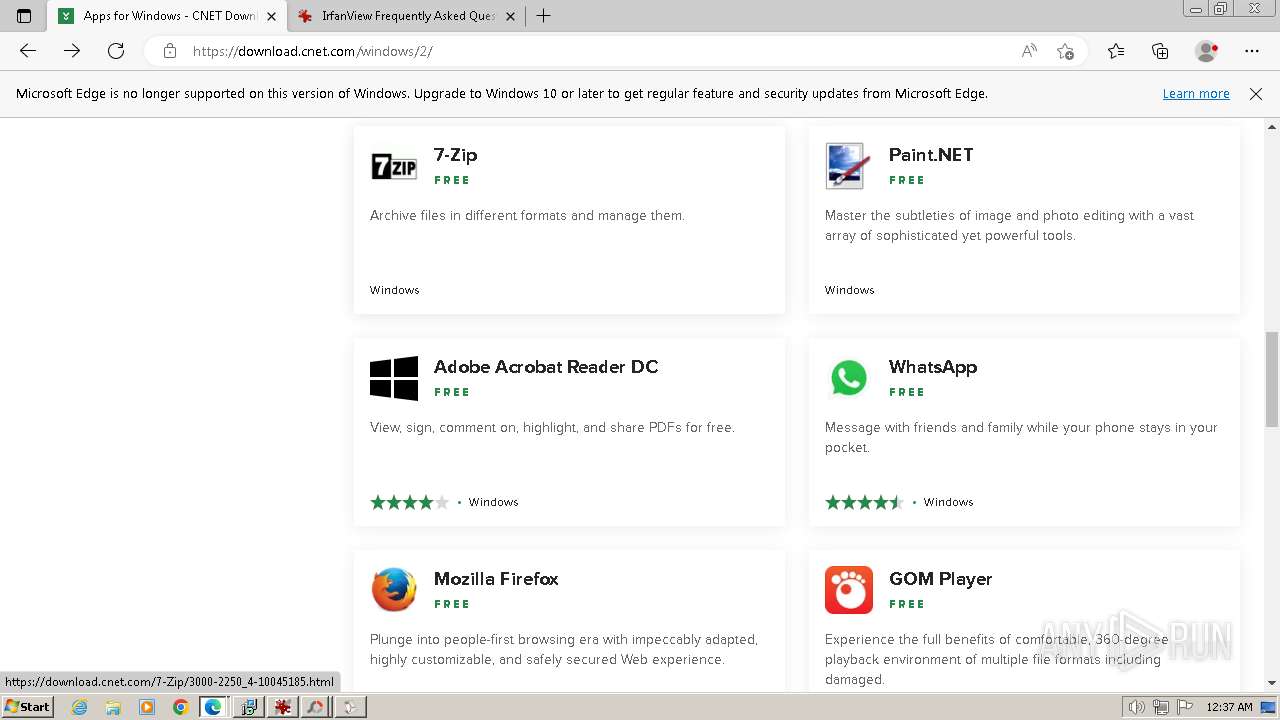Open the tab actions menu icon

24,16
